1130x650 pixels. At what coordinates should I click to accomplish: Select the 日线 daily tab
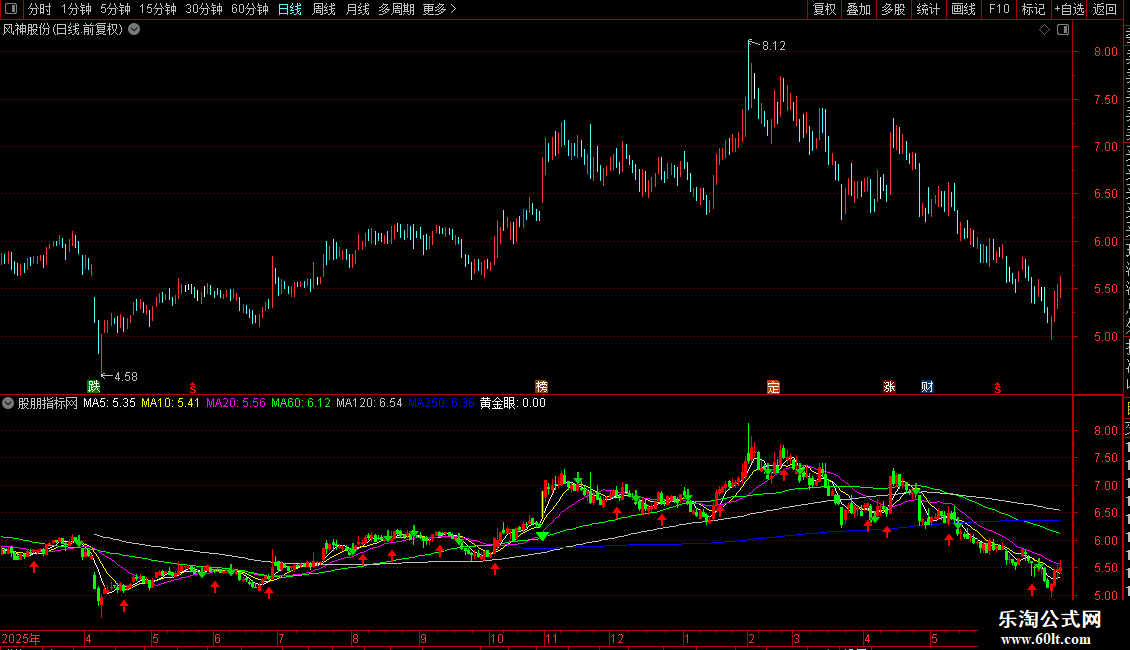290,9
